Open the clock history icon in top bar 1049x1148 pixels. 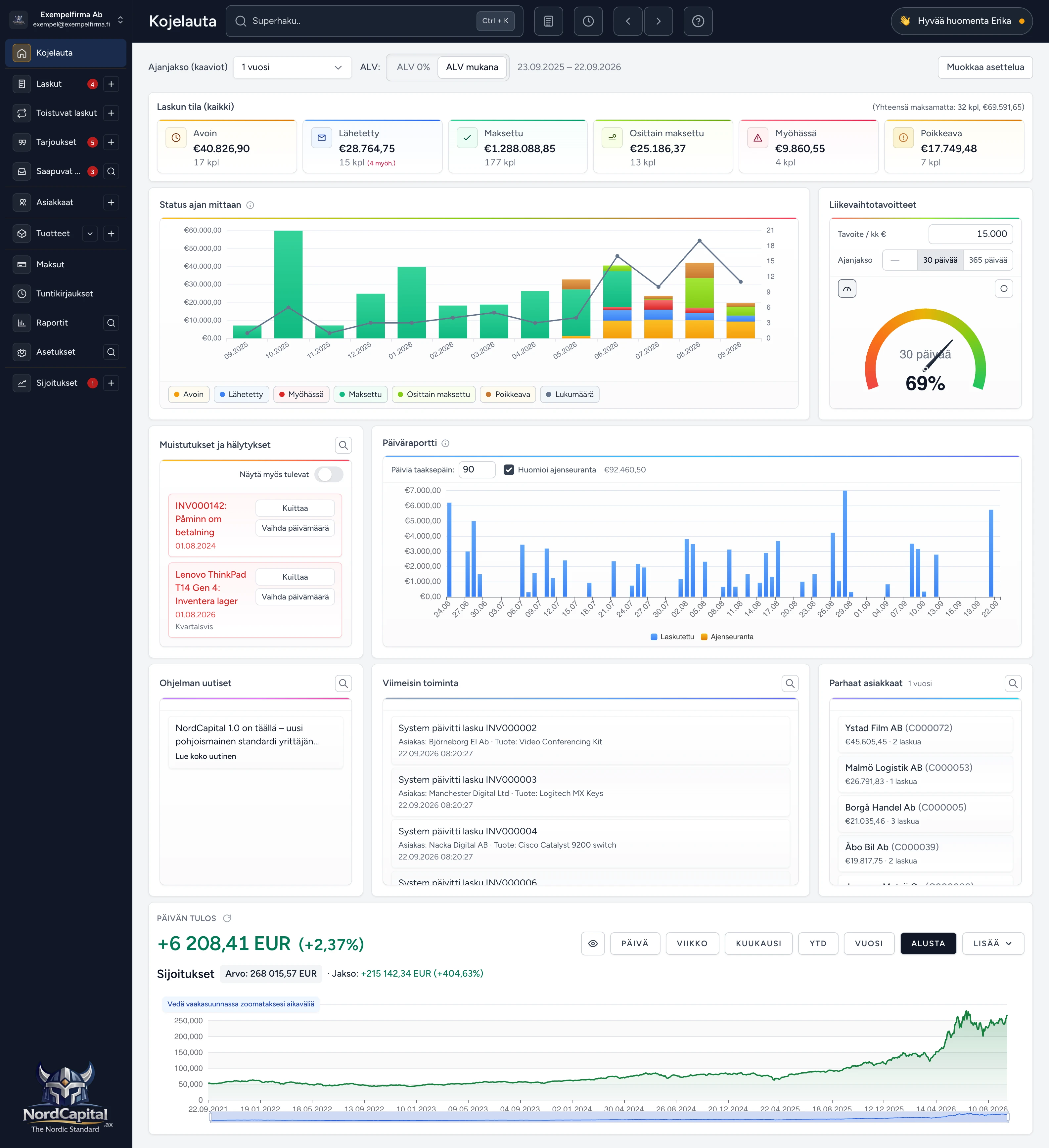coord(588,21)
